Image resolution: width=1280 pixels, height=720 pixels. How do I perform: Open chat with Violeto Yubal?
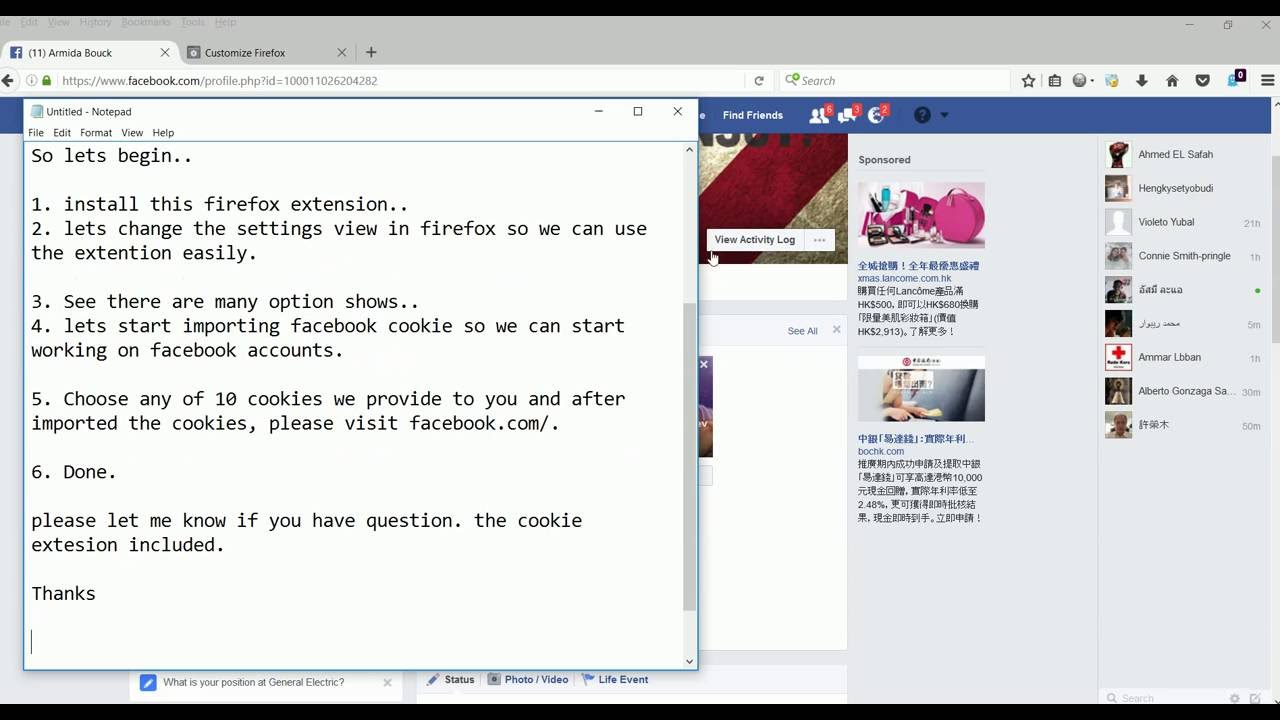pos(1184,222)
